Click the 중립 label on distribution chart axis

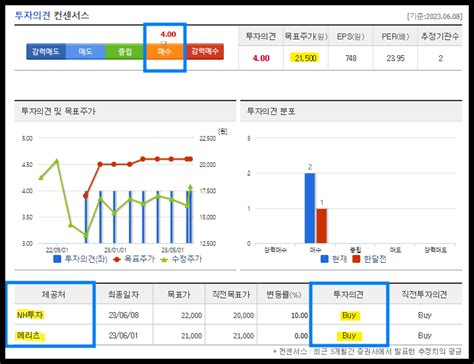pyautogui.click(x=355, y=250)
